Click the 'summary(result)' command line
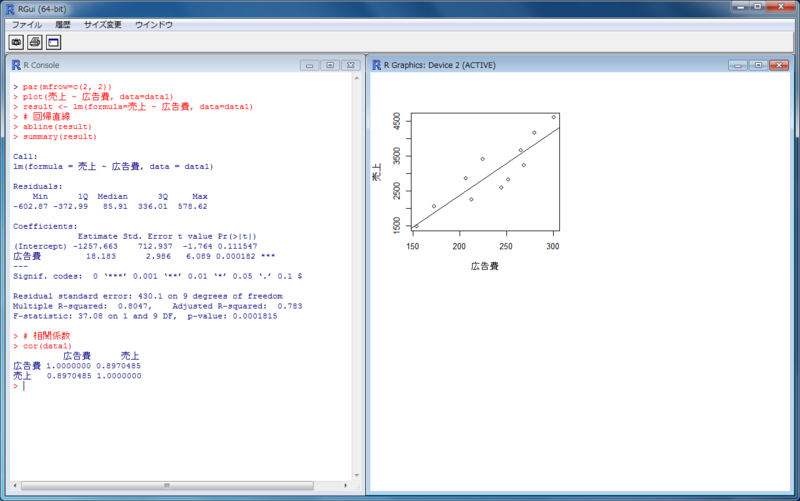800x501 pixels. (x=55, y=137)
